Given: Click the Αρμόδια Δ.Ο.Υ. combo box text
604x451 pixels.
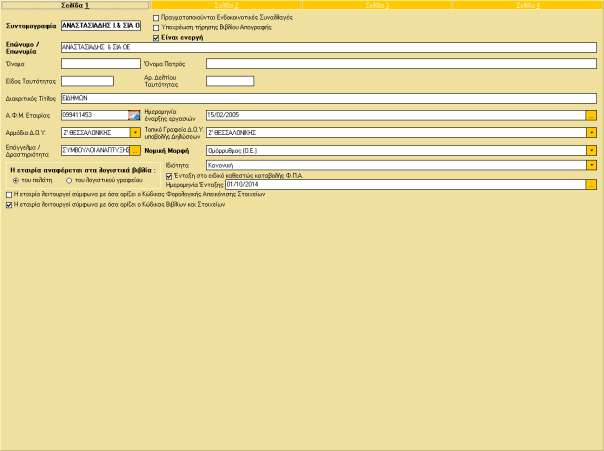Looking at the screenshot, I should (96, 132).
